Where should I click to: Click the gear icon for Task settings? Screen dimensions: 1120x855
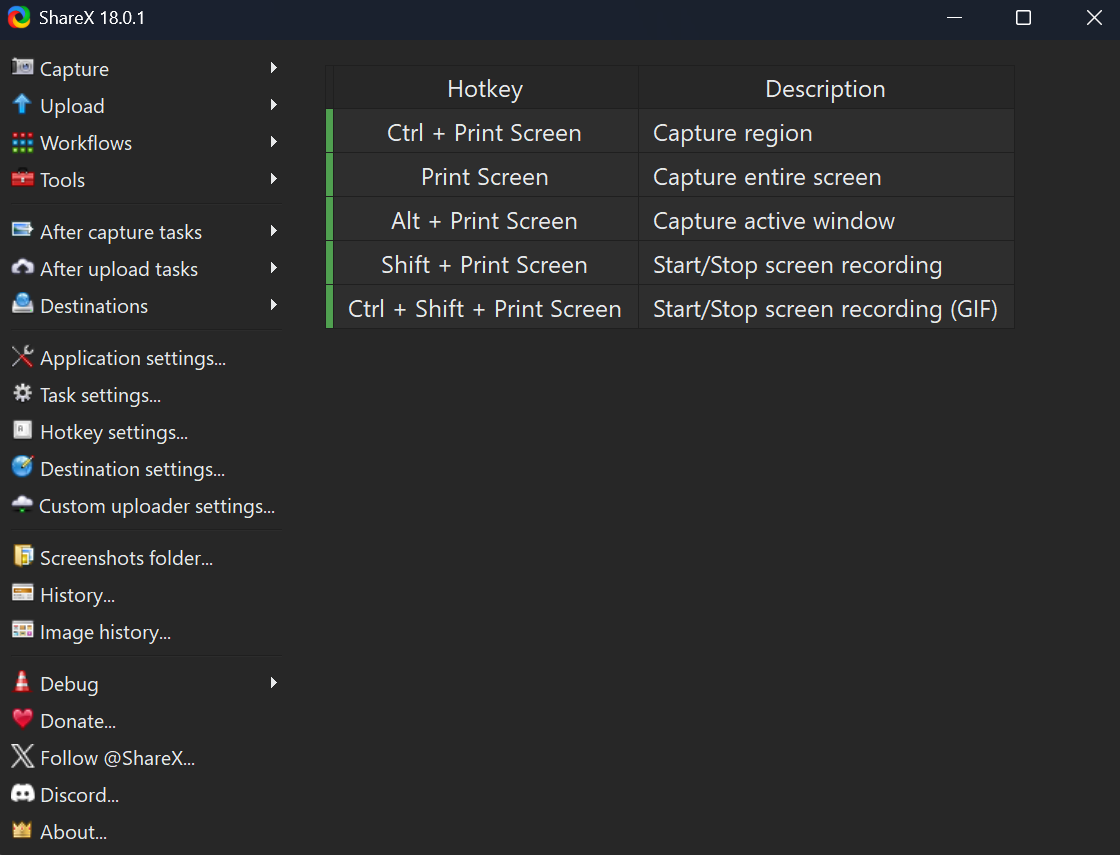tap(22, 394)
